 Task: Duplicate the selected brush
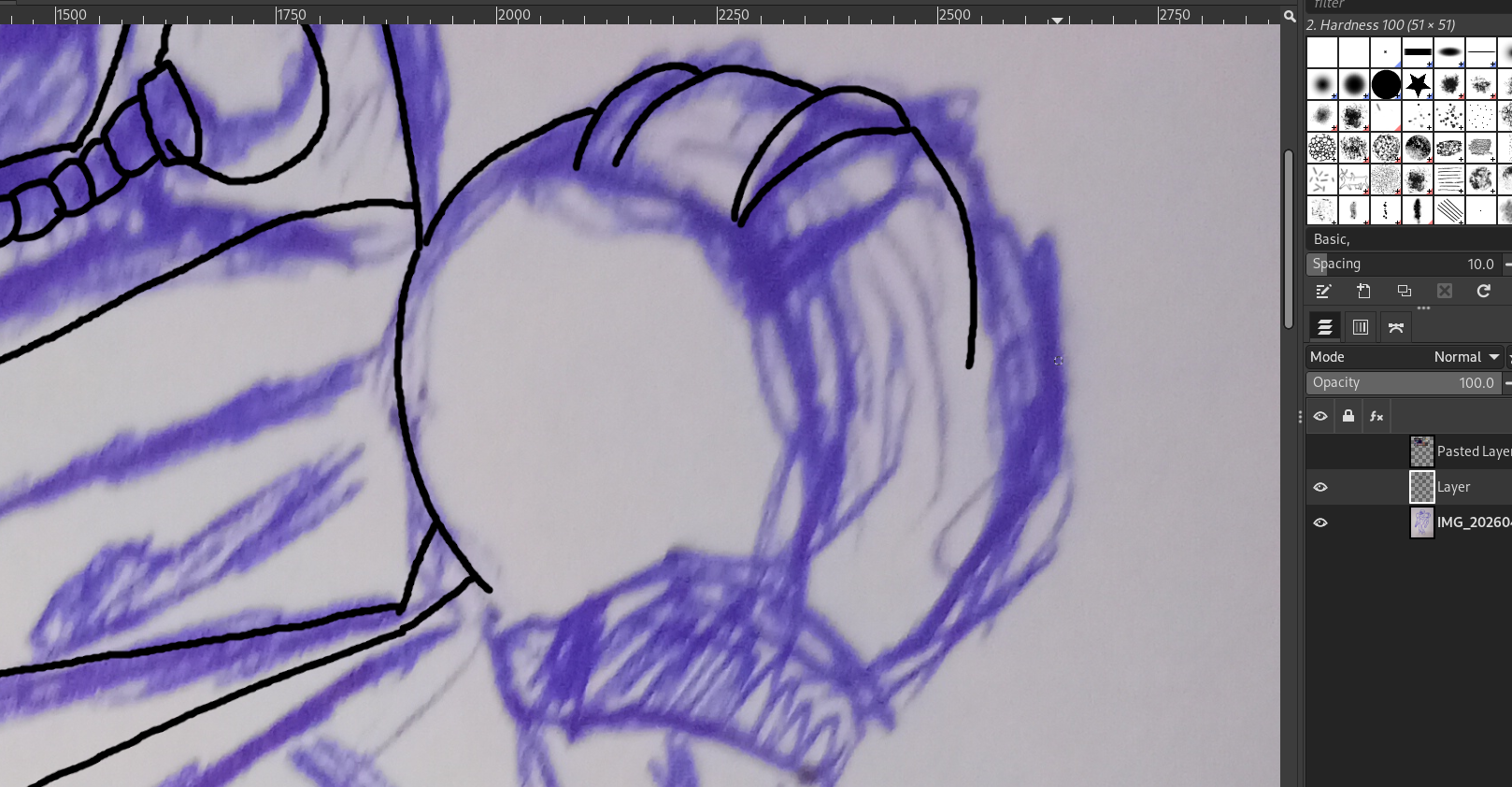[1404, 292]
